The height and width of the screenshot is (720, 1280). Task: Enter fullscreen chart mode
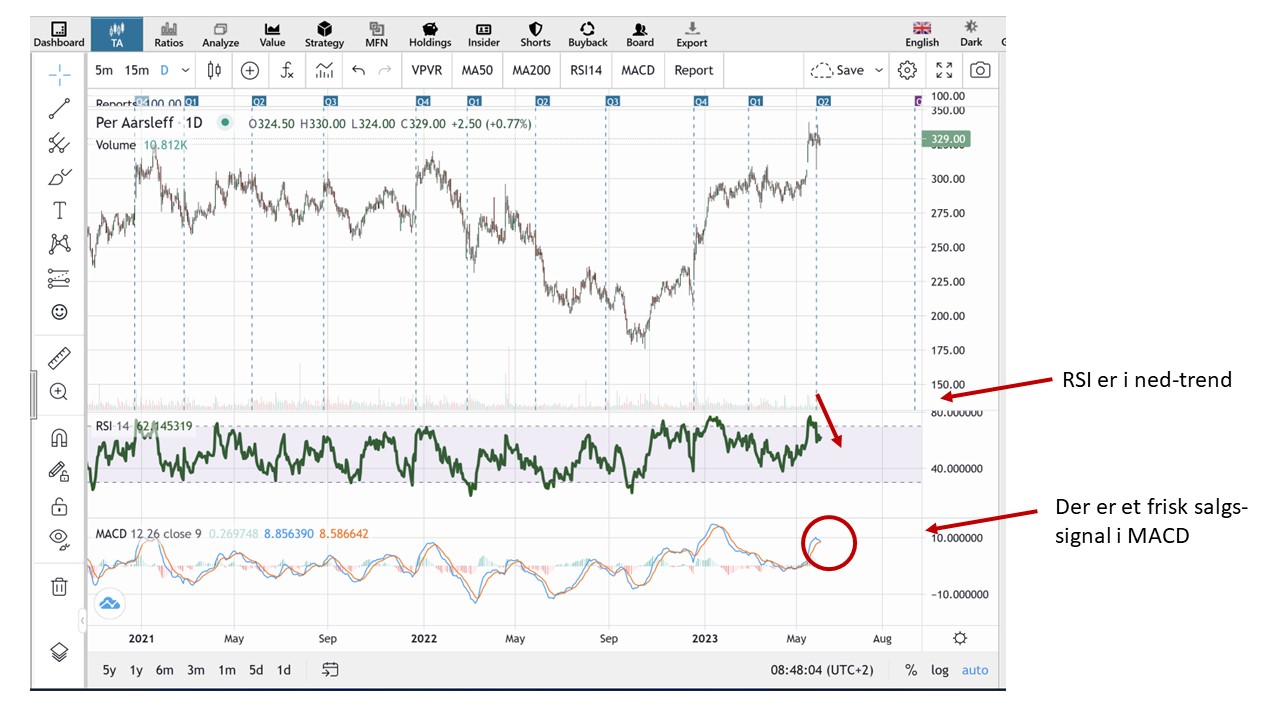[944, 70]
